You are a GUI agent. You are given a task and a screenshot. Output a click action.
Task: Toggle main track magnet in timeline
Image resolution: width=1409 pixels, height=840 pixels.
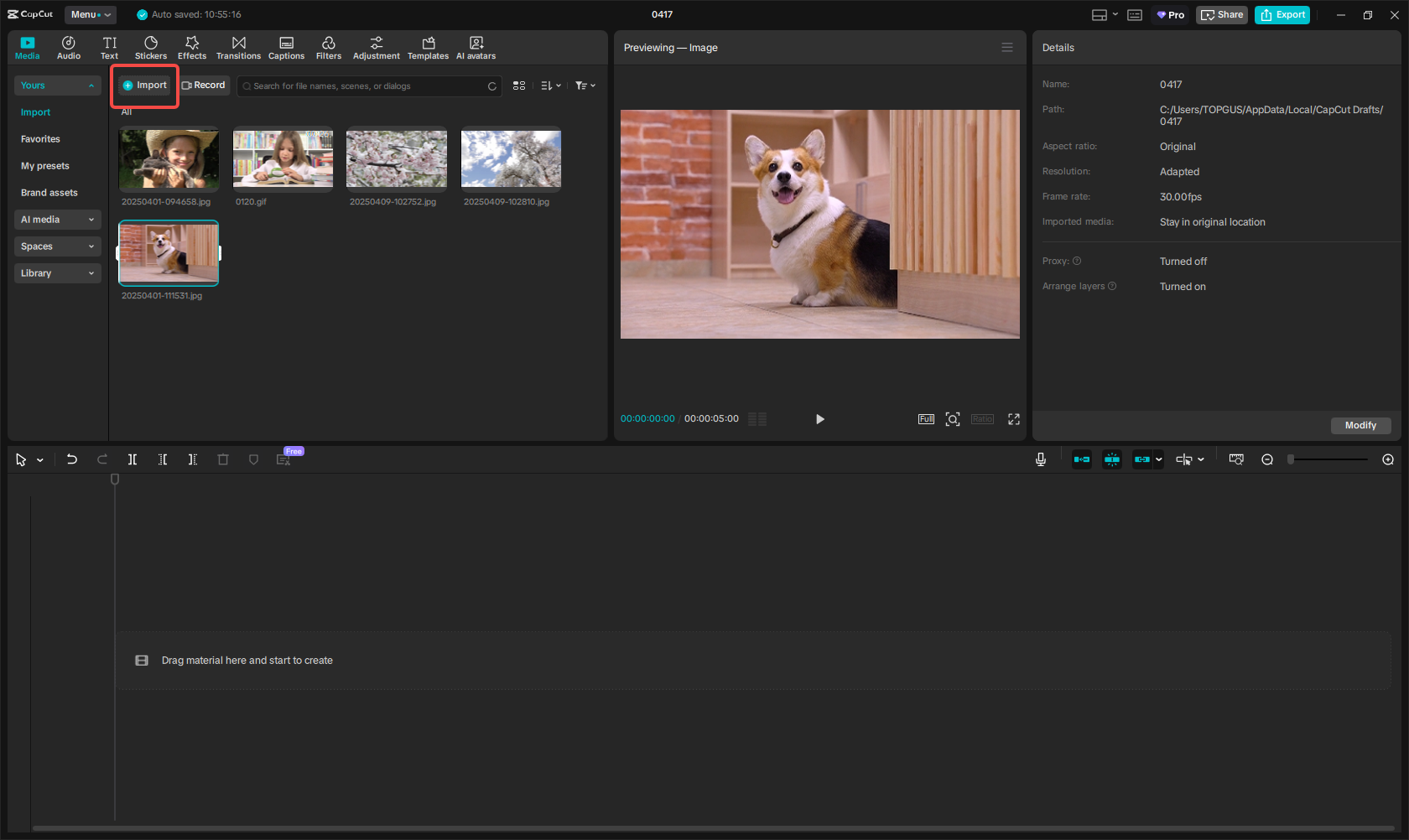(x=1082, y=459)
